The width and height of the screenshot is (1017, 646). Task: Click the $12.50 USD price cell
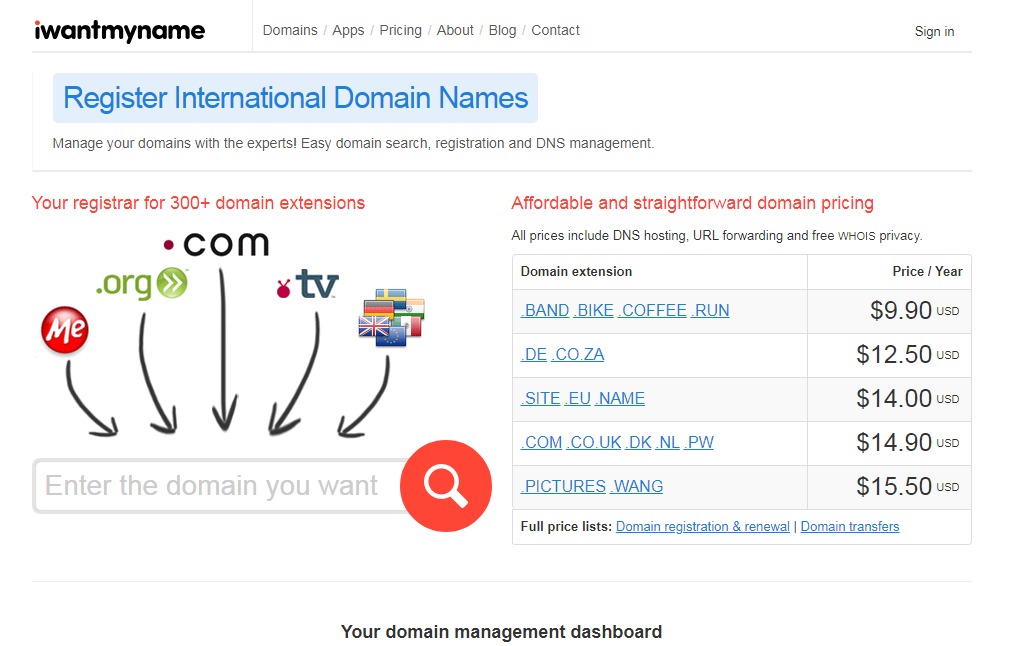pos(889,355)
